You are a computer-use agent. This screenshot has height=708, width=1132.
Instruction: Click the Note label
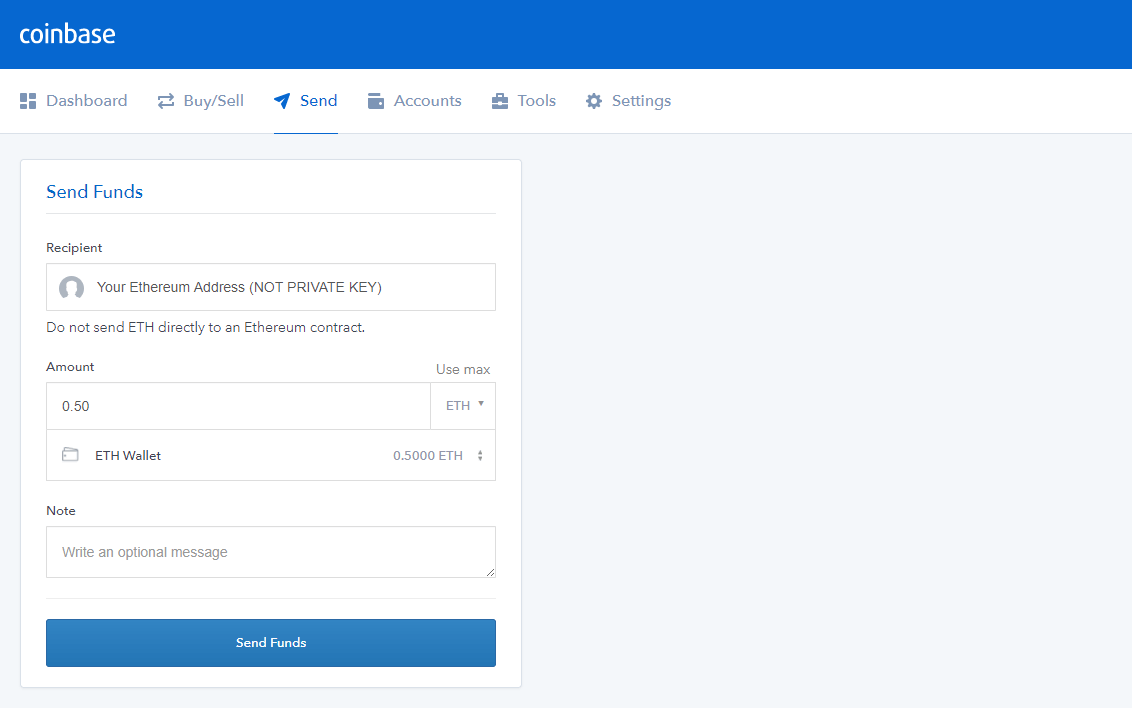tap(61, 510)
